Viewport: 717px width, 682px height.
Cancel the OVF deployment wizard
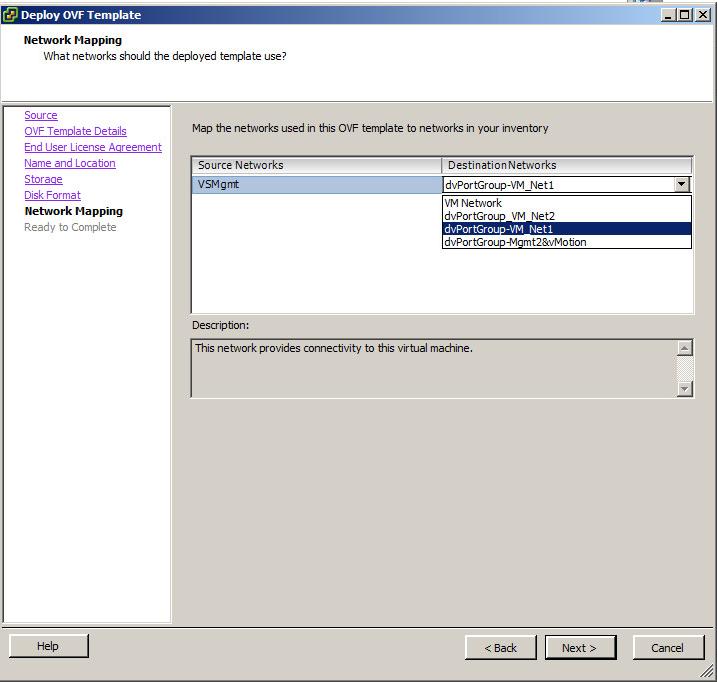[668, 648]
